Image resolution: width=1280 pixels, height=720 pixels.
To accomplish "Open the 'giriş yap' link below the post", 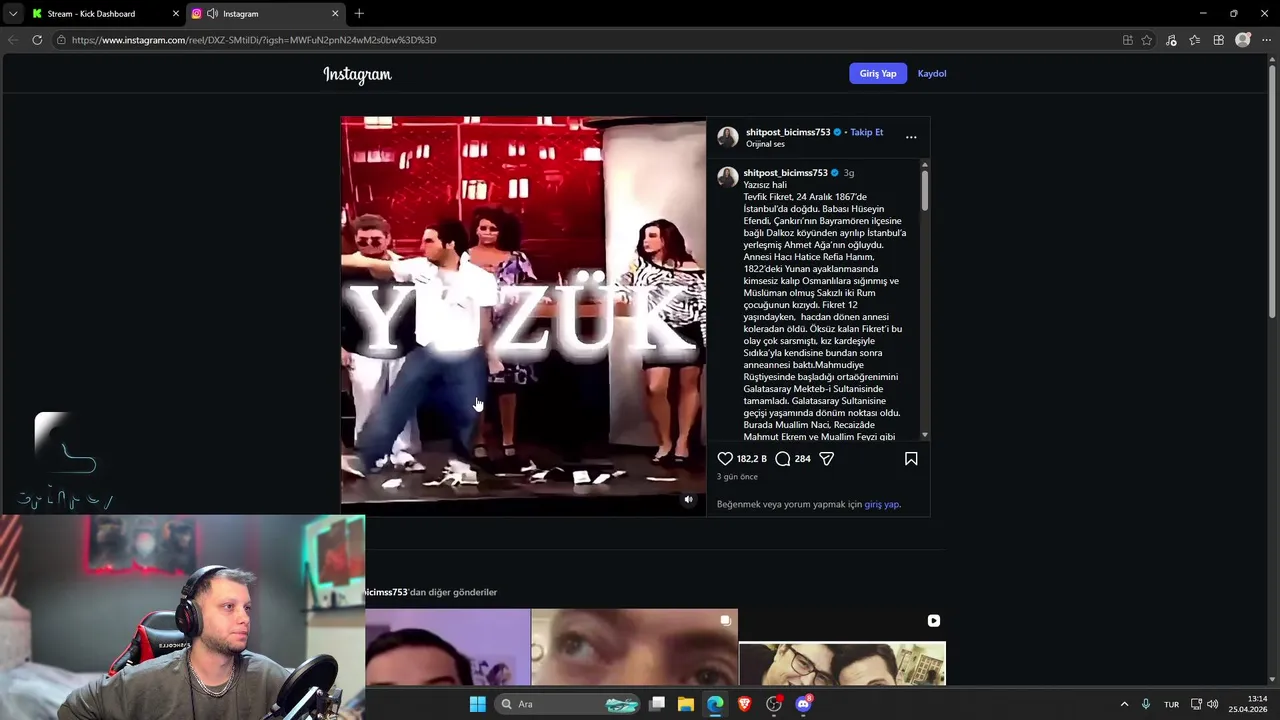I will tap(881, 504).
